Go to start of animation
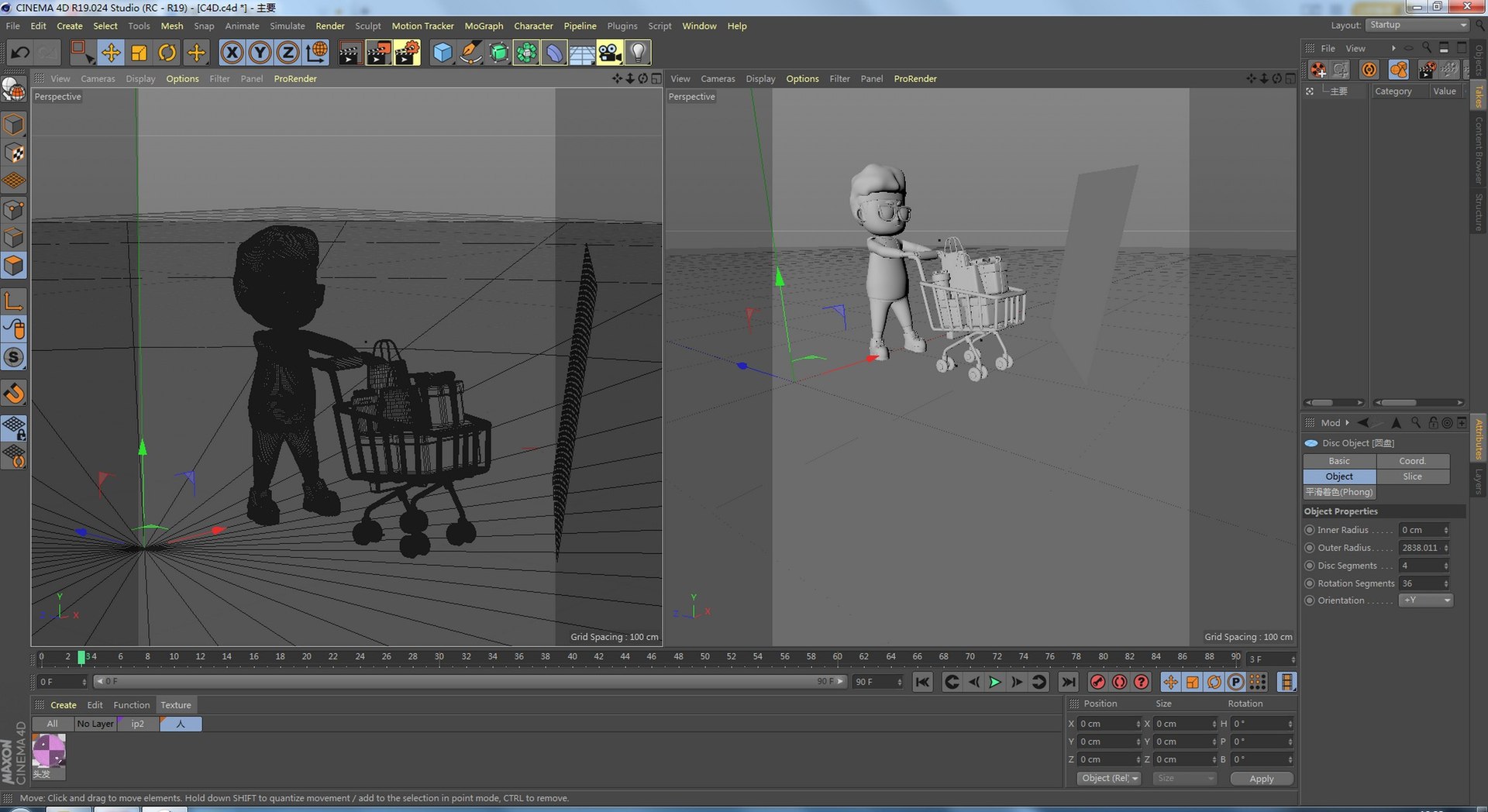The height and width of the screenshot is (812, 1488). pyautogui.click(x=922, y=682)
